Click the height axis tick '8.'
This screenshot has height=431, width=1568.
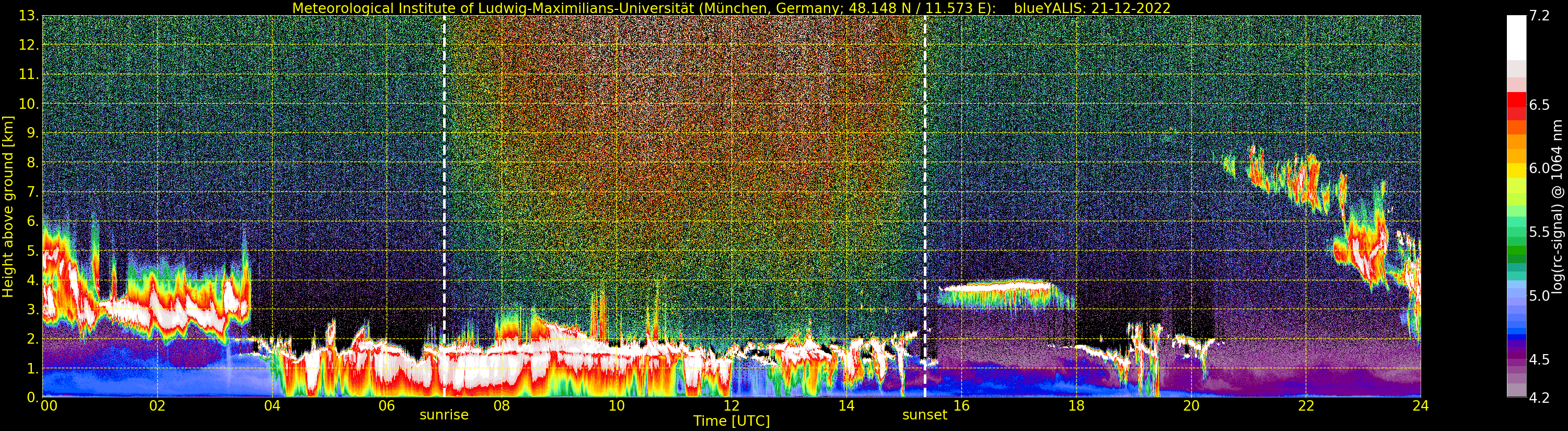pos(32,162)
